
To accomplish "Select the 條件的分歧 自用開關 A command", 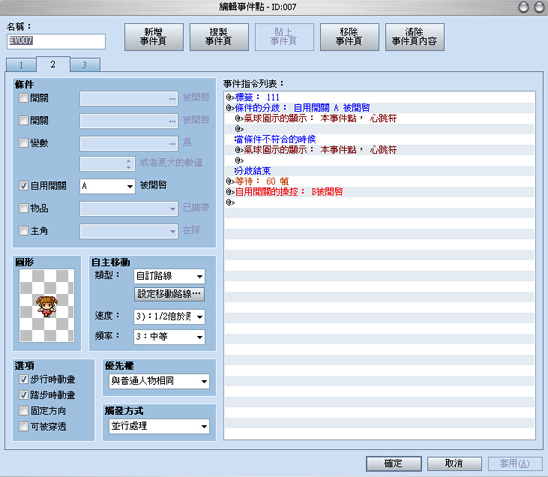I will click(380, 108).
